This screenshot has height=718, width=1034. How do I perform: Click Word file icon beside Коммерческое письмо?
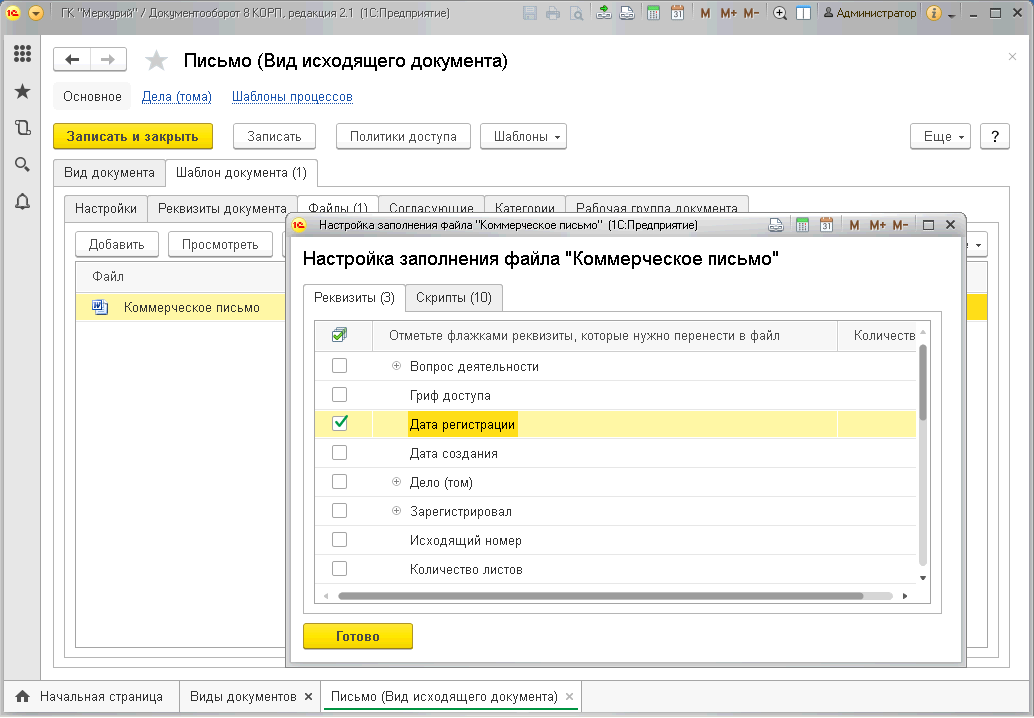tap(100, 307)
